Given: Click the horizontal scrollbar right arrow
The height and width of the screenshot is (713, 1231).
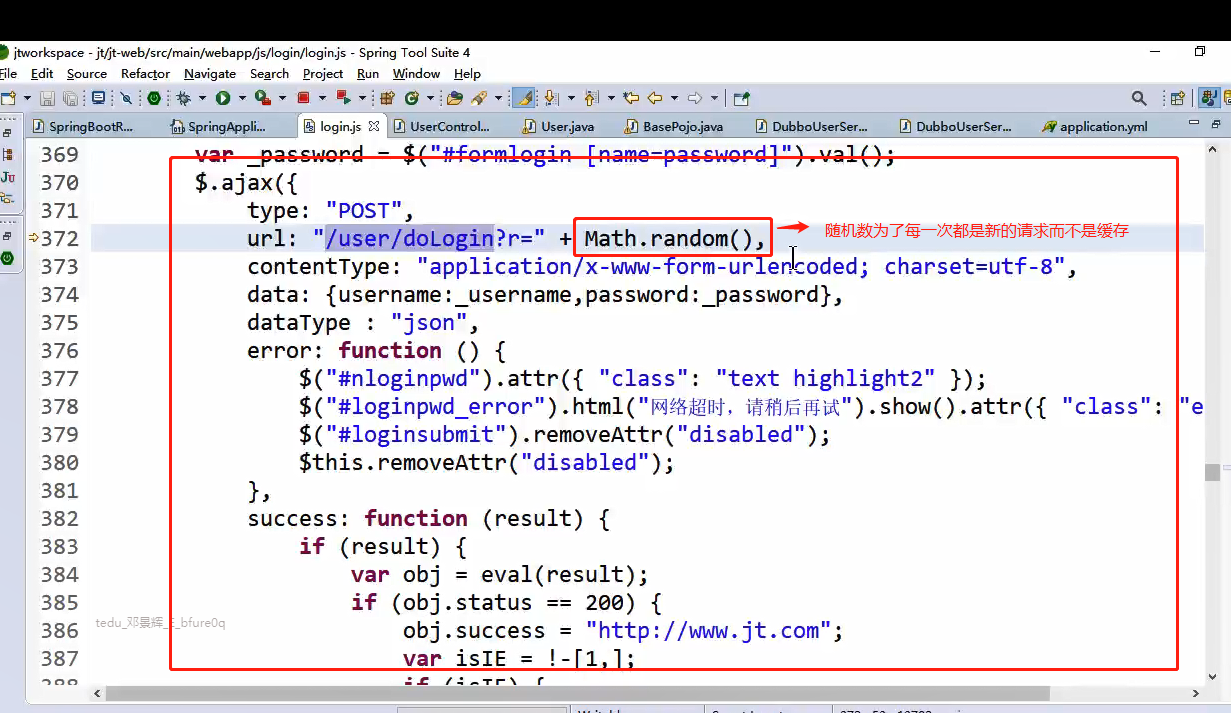Looking at the screenshot, I should pyautogui.click(x=1196, y=693).
